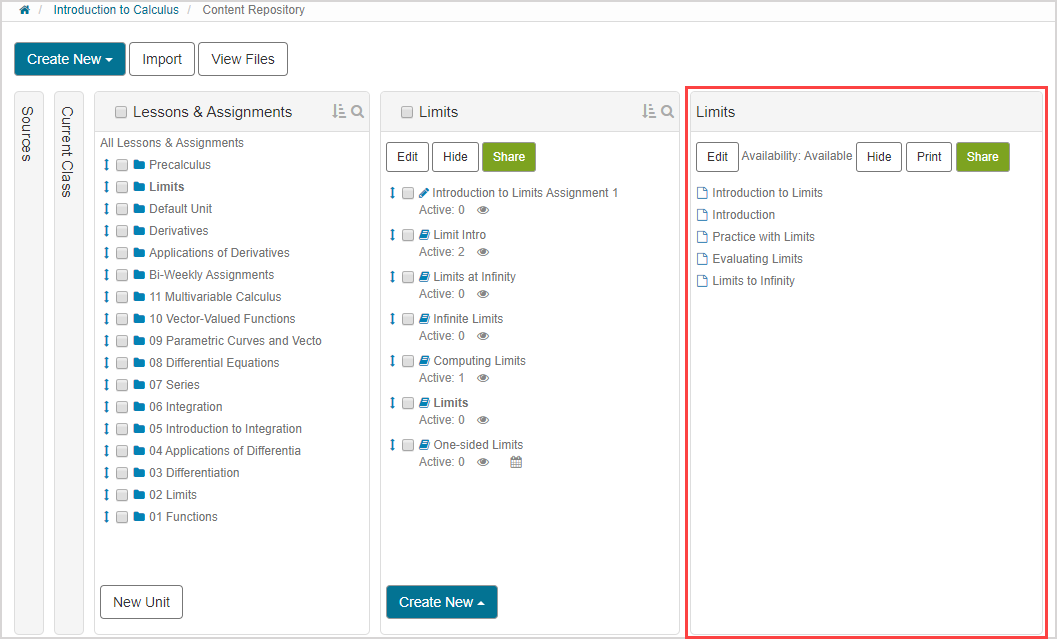Click search icon in Lessons & Assignments header
The image size is (1057, 639).
[357, 112]
